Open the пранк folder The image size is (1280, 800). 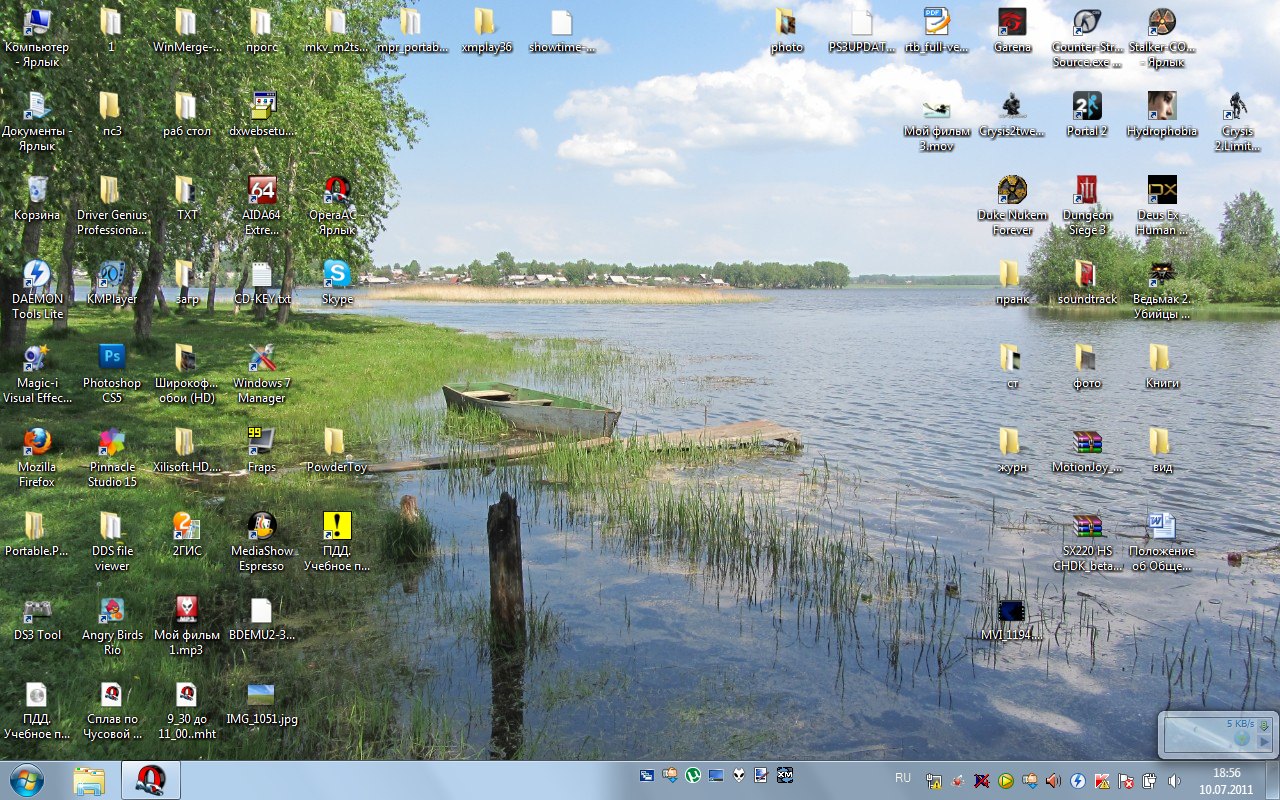1012,282
